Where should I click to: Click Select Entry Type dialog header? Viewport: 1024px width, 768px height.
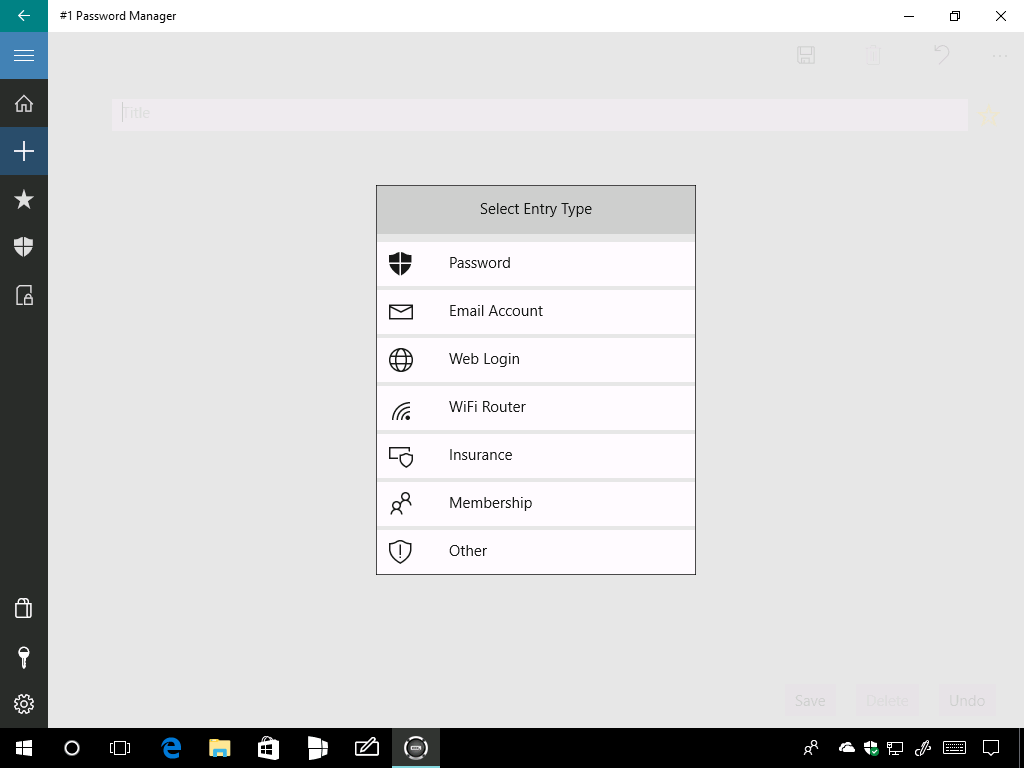(536, 209)
